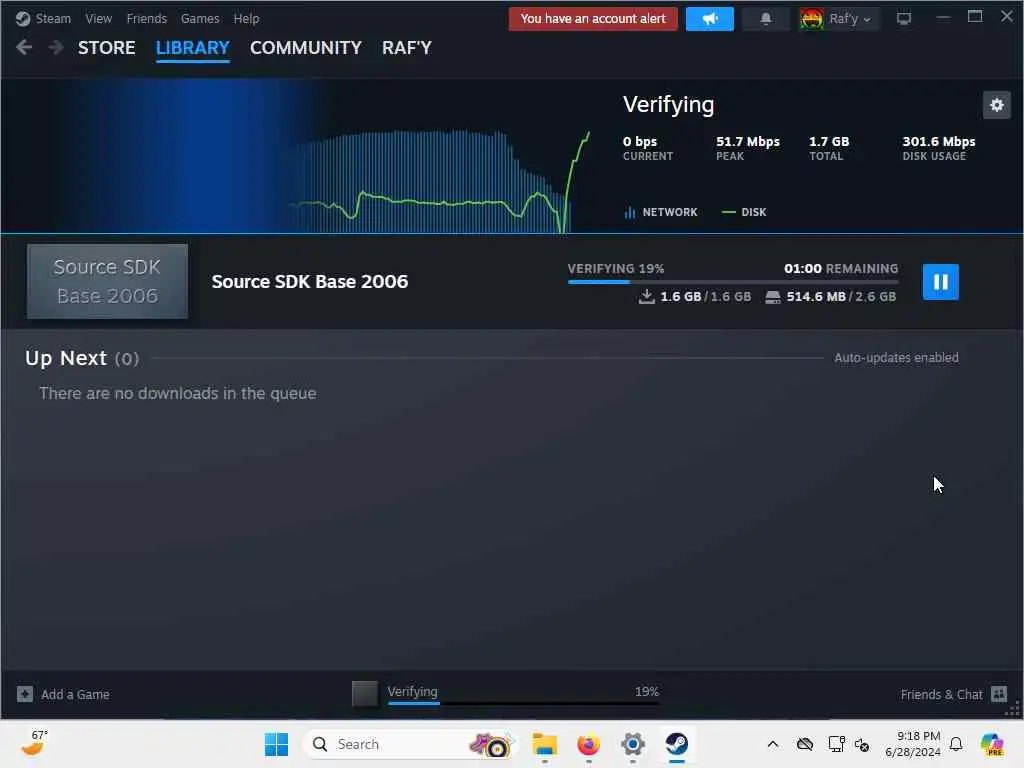This screenshot has height=768, width=1024.
Task: Click the Add a Game button
Action: tap(63, 694)
